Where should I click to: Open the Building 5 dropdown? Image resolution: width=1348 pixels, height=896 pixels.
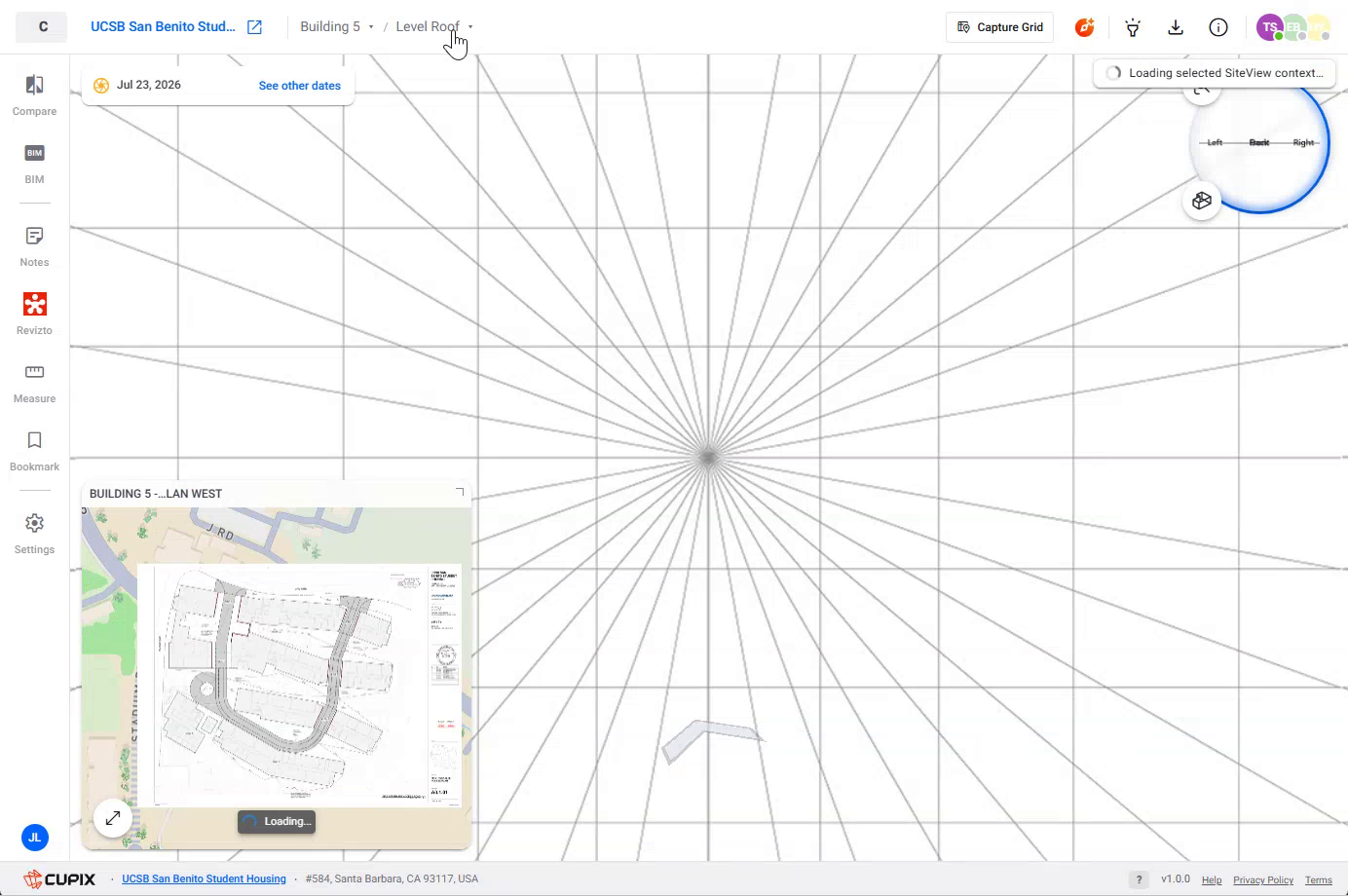pos(337,27)
